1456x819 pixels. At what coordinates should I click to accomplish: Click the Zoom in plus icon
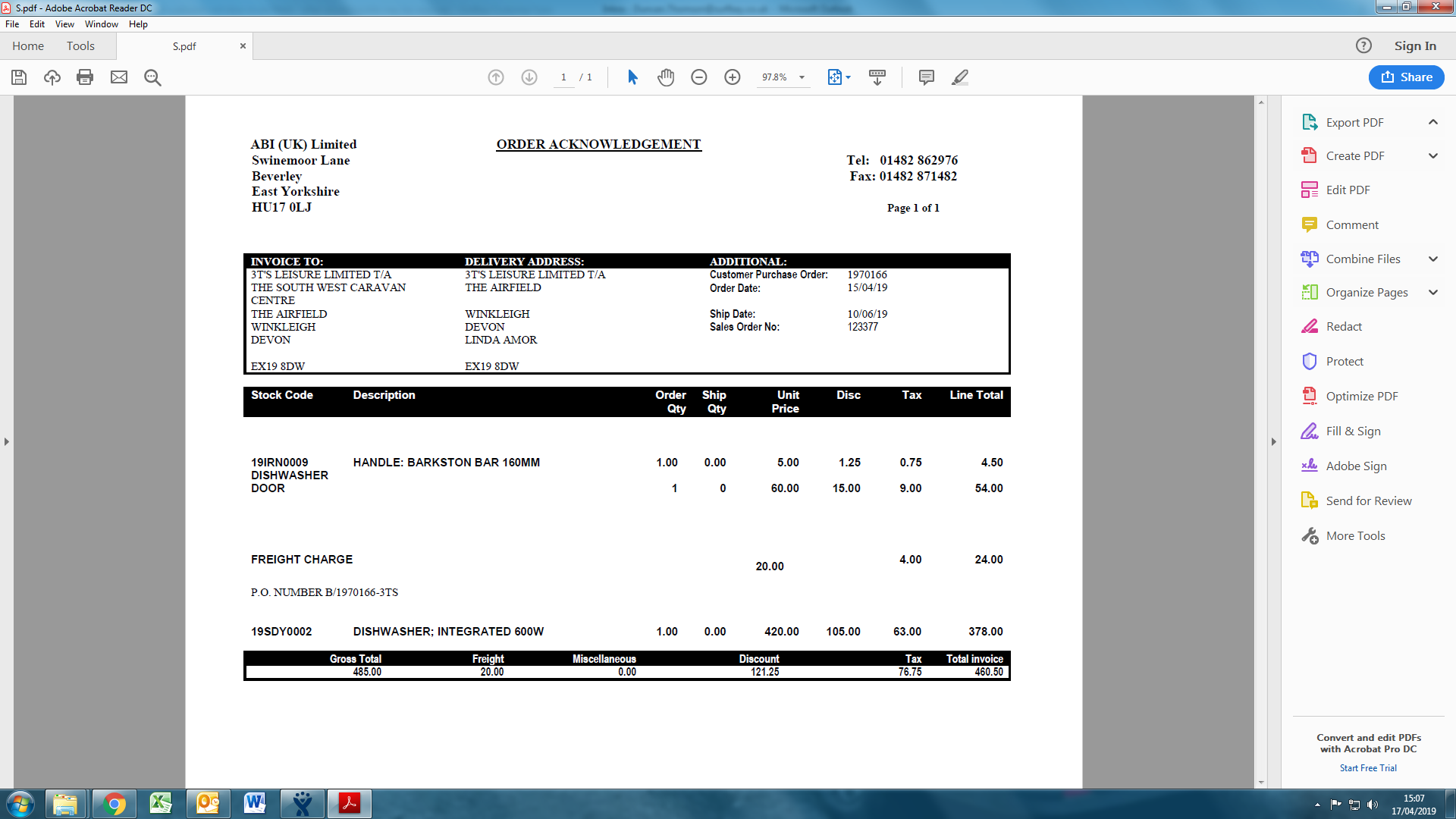click(733, 77)
